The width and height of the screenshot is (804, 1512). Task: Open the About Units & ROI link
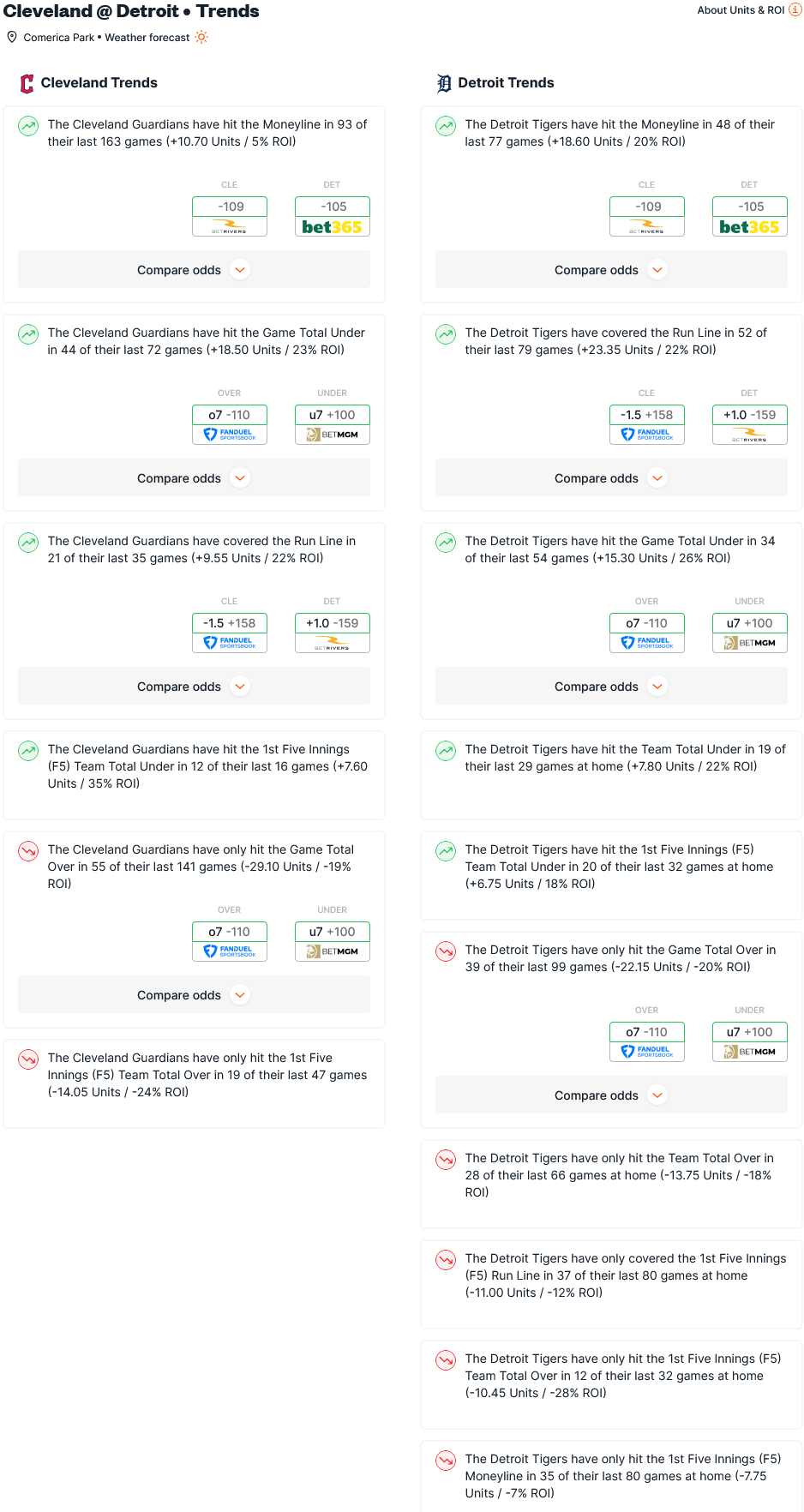pyautogui.click(x=741, y=10)
